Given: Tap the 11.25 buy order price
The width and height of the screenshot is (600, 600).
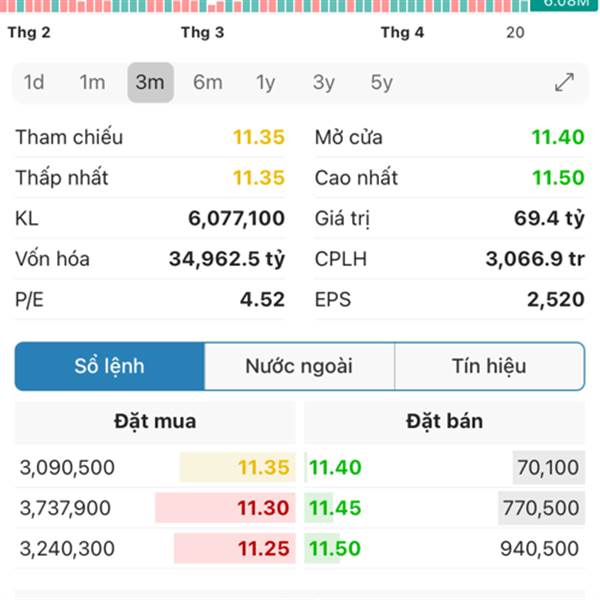Looking at the screenshot, I should point(264,549).
